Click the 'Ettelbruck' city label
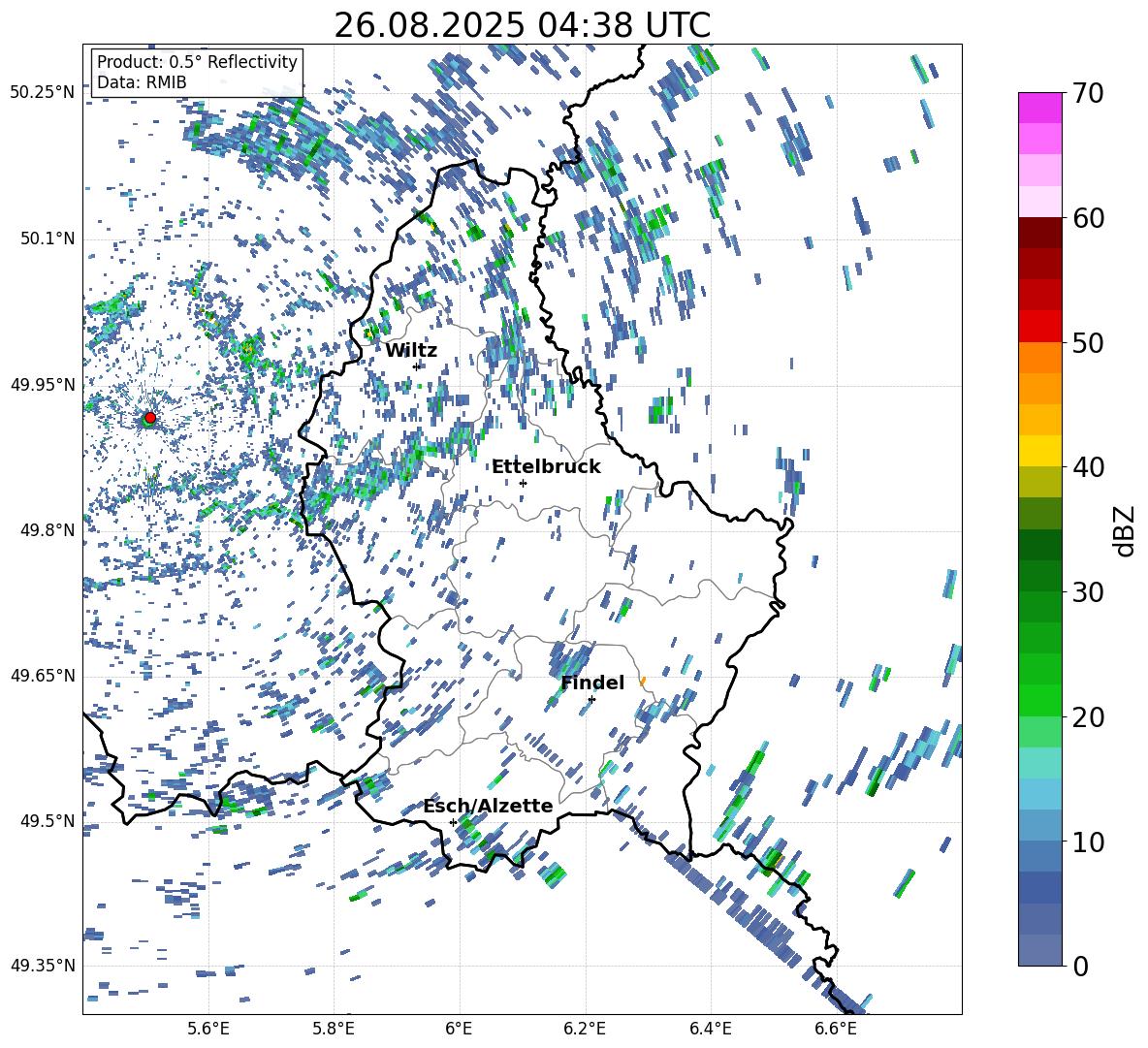Viewport: 1148px width, 1048px height. [x=546, y=467]
